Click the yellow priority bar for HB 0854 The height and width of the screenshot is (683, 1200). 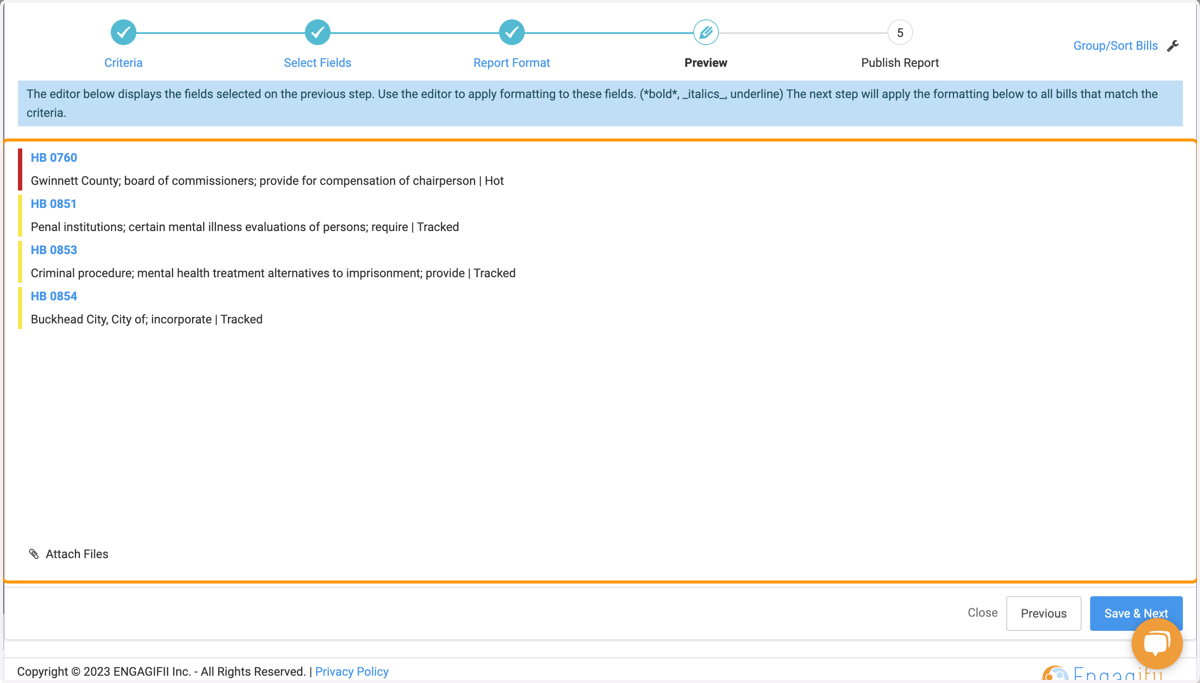(x=20, y=308)
